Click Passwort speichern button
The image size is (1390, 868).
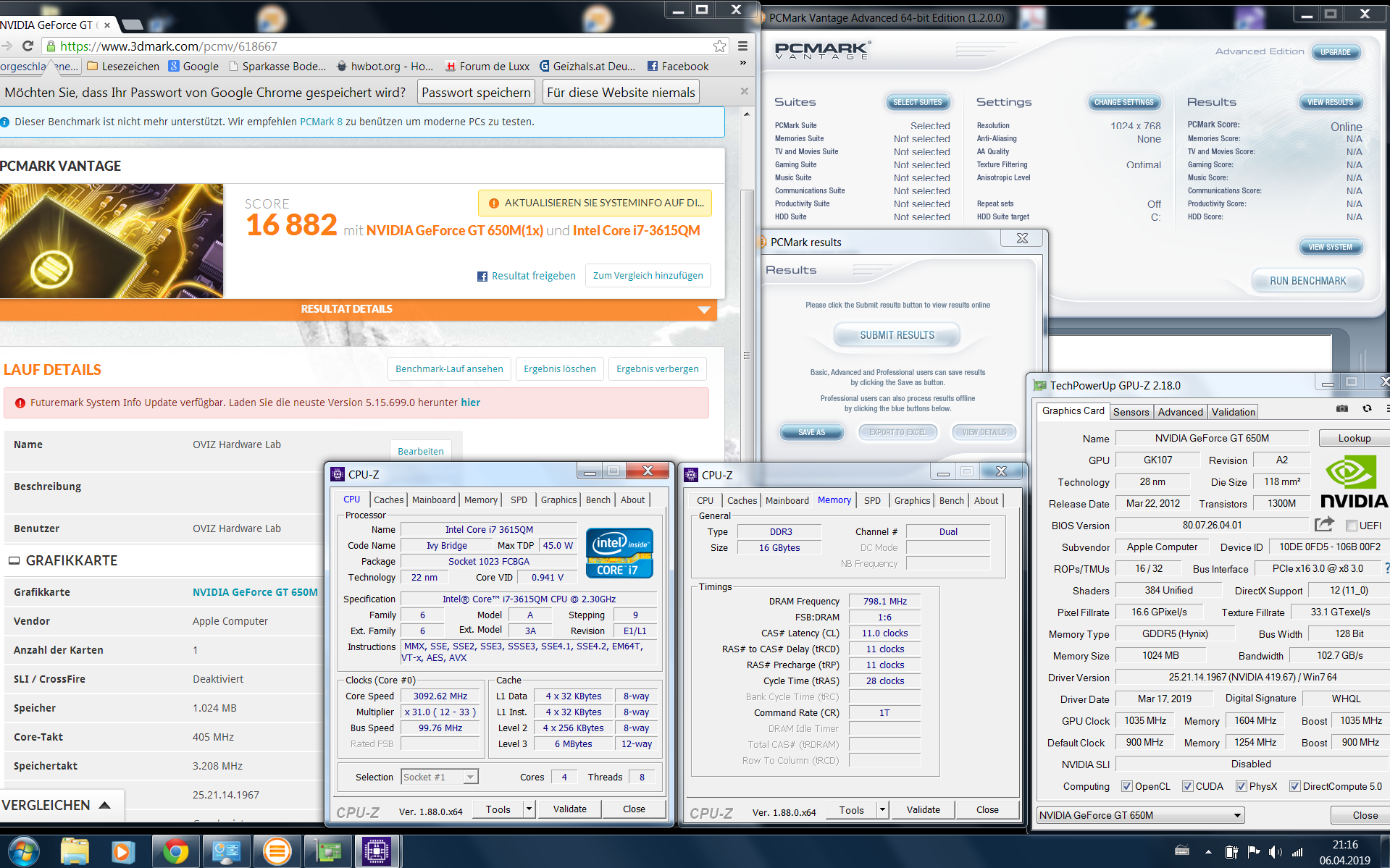[x=477, y=92]
